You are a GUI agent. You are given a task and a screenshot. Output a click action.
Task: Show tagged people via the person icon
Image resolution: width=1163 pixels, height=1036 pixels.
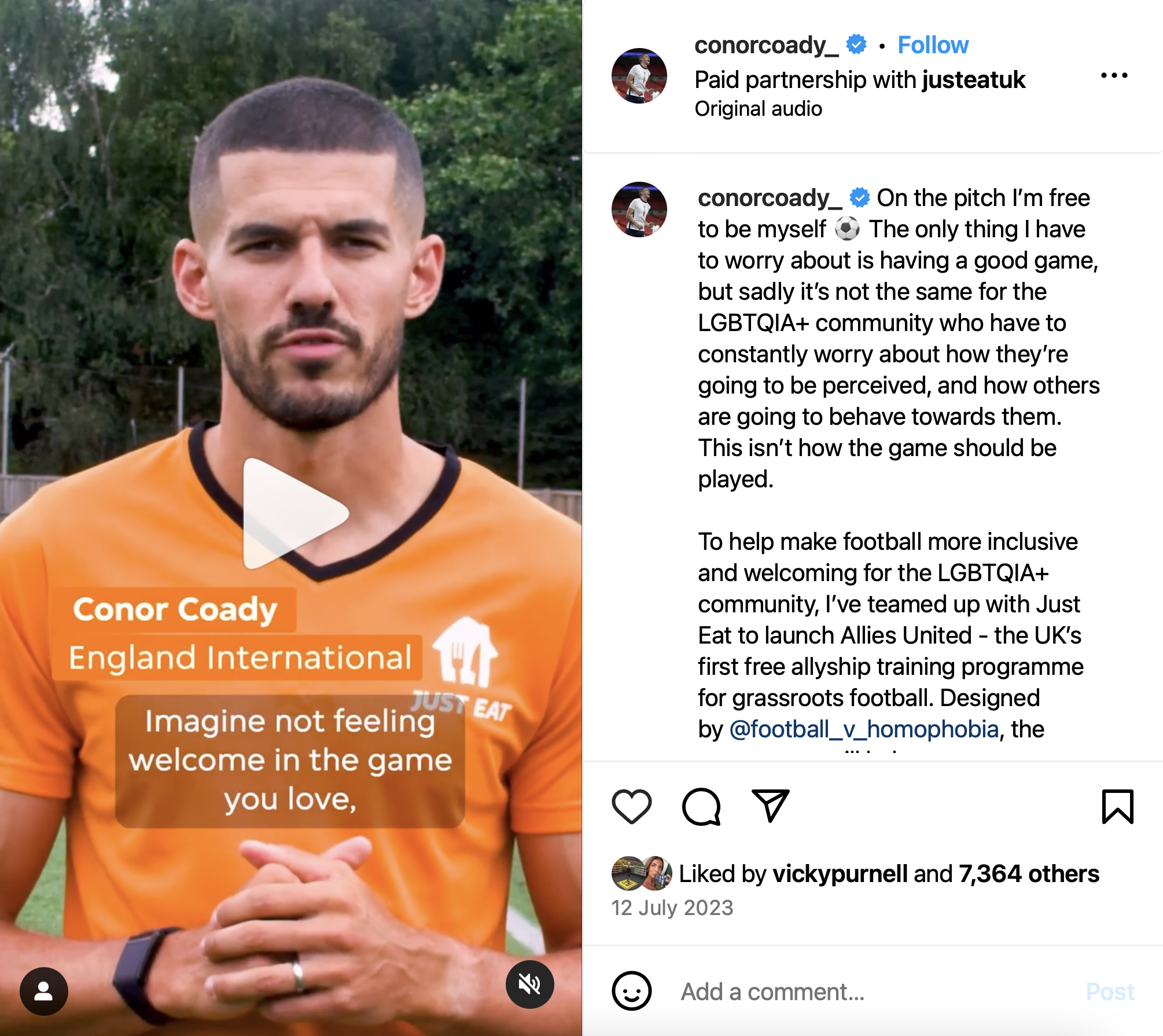[x=44, y=991]
